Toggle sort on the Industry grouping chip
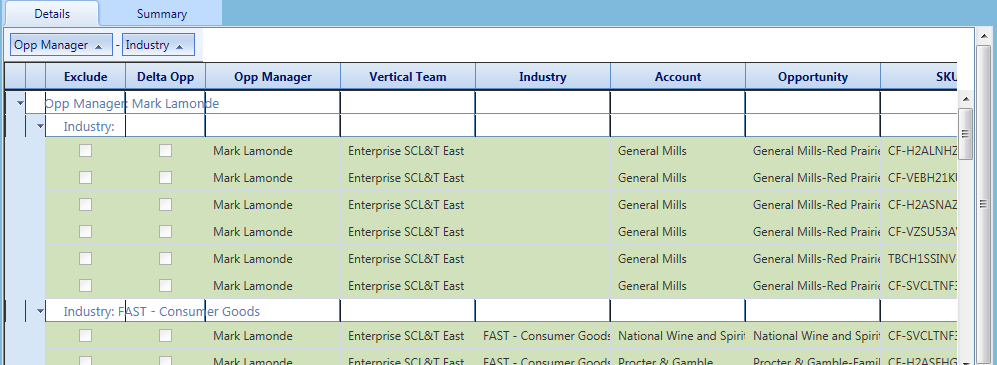 pos(158,45)
